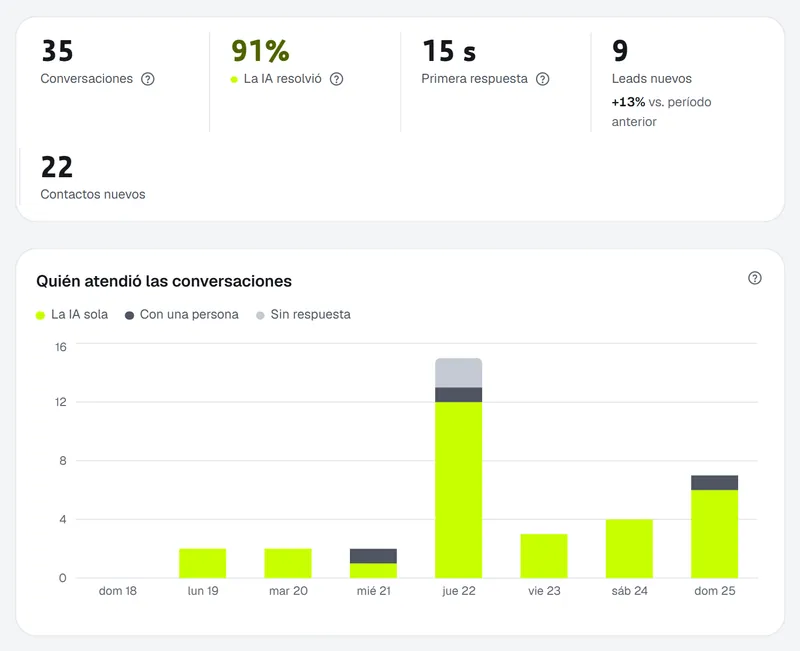Click the '12' y-axis label
800x651 pixels.
pos(61,402)
